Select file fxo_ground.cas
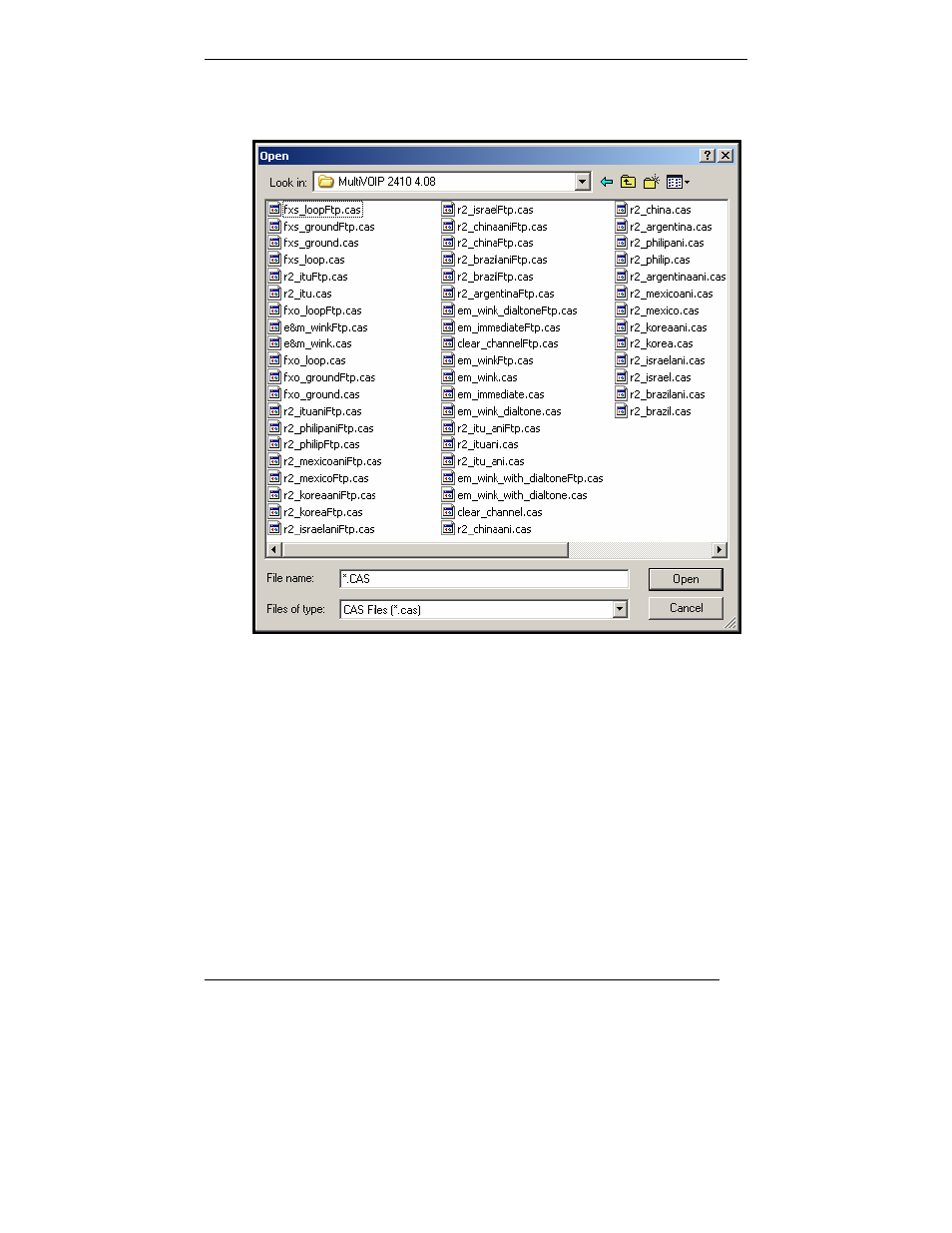Viewport: 952px width, 1233px height. point(321,394)
